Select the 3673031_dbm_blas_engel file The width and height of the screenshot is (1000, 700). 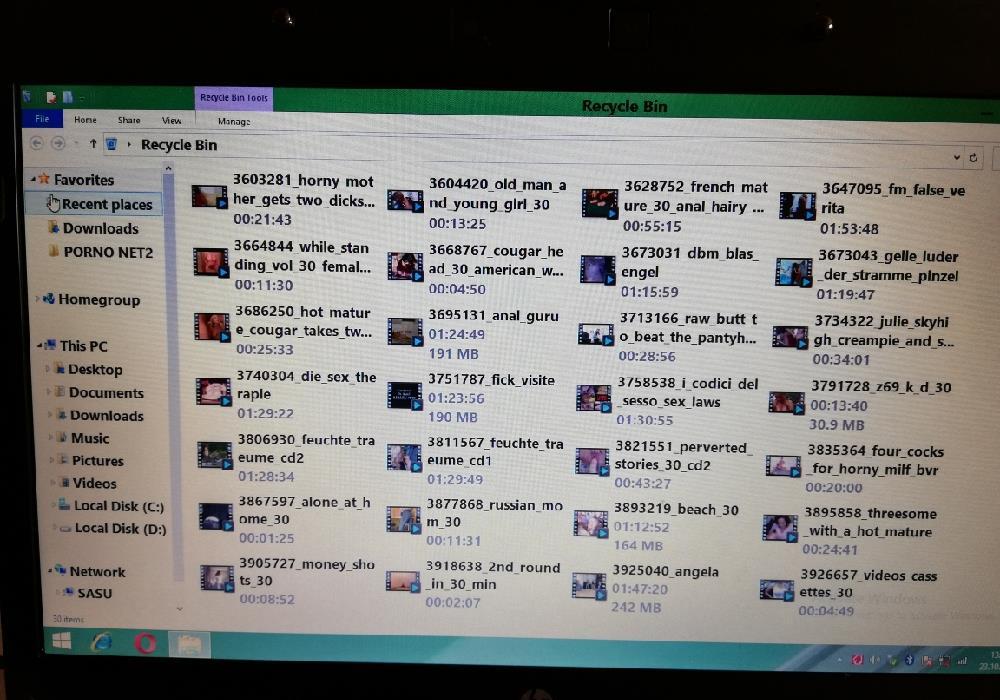[670, 272]
